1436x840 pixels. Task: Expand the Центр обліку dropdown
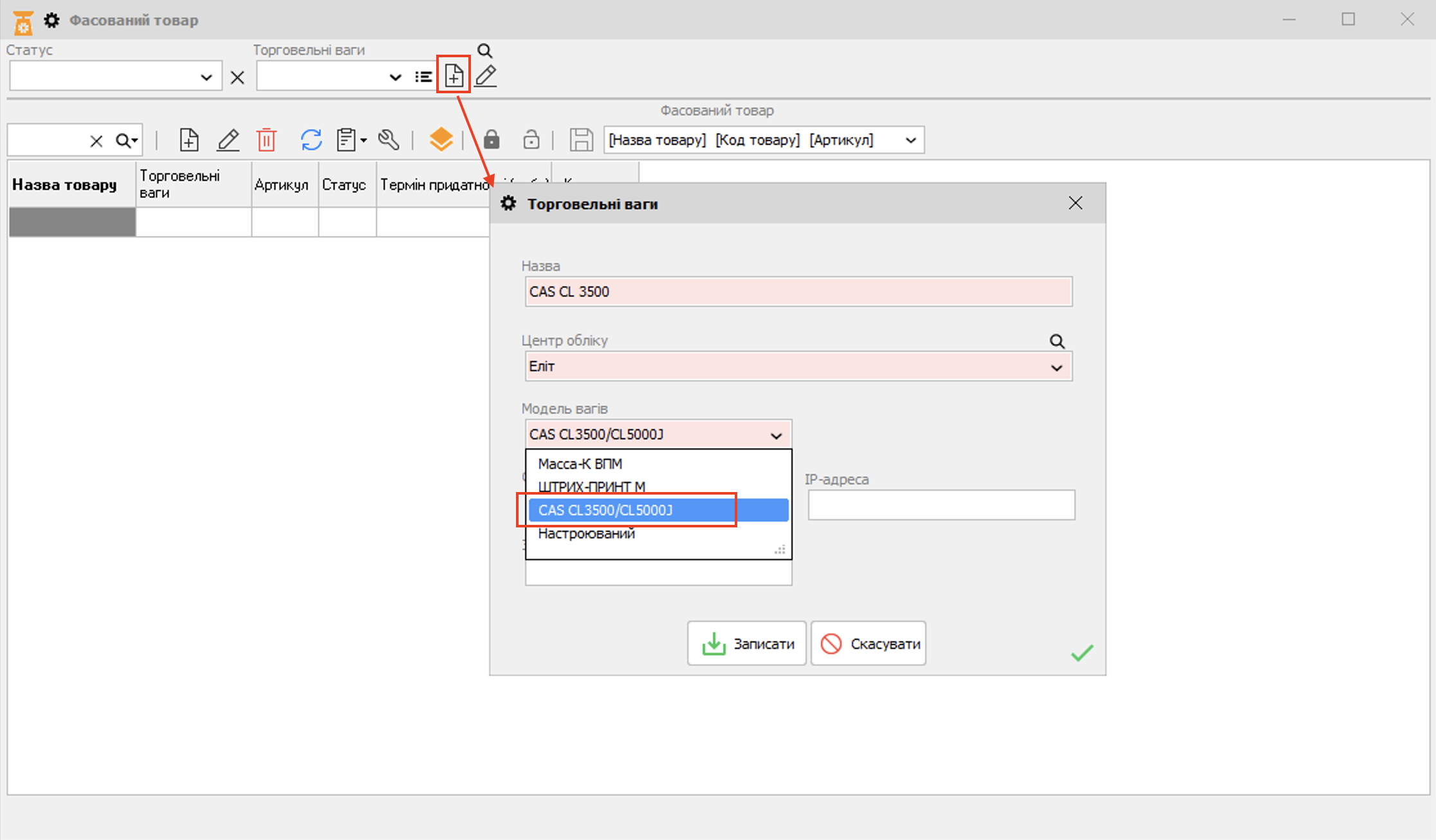(x=1056, y=367)
